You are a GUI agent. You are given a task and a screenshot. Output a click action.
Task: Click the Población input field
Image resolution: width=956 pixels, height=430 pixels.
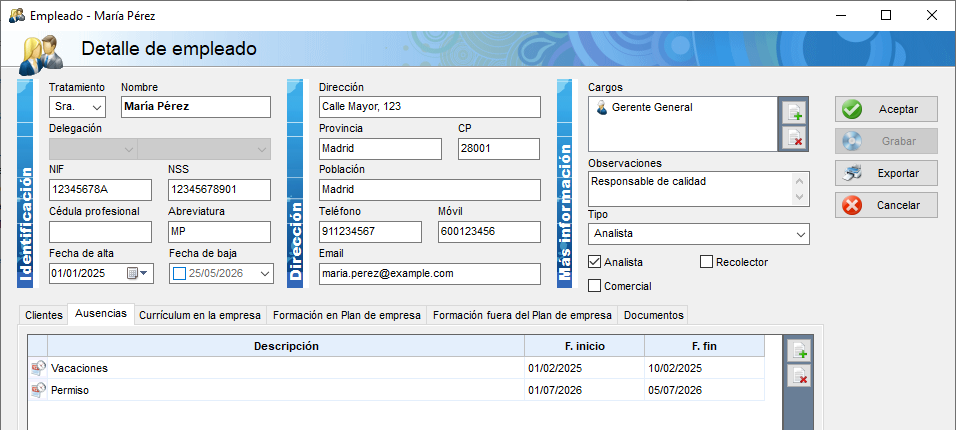[430, 190]
